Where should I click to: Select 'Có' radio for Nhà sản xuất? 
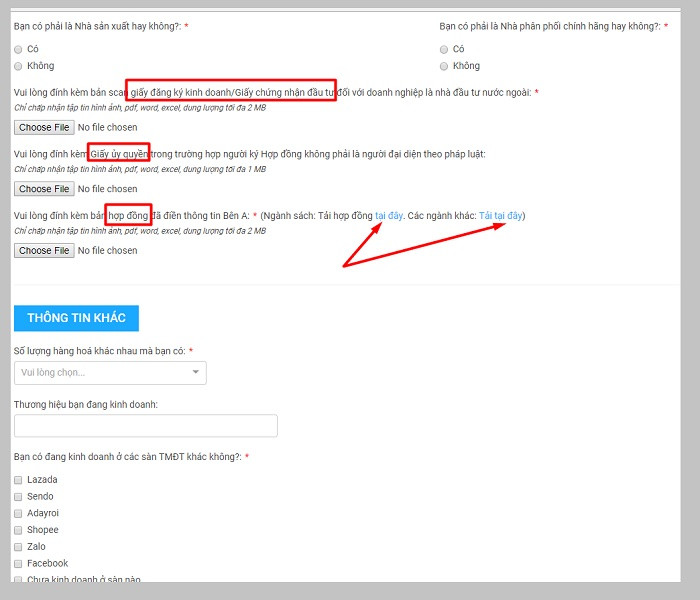tap(19, 48)
